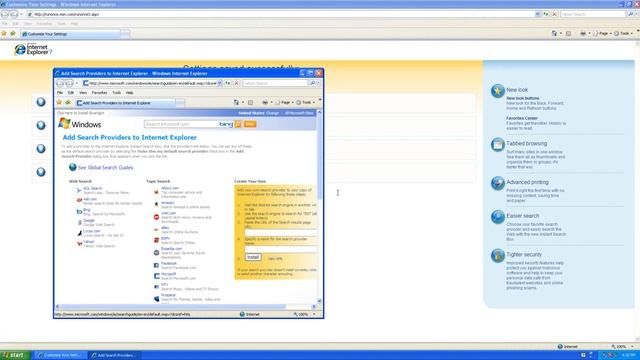This screenshot has width=640, height=360.
Task: Follow the eBay search provider link
Action: coord(165,228)
